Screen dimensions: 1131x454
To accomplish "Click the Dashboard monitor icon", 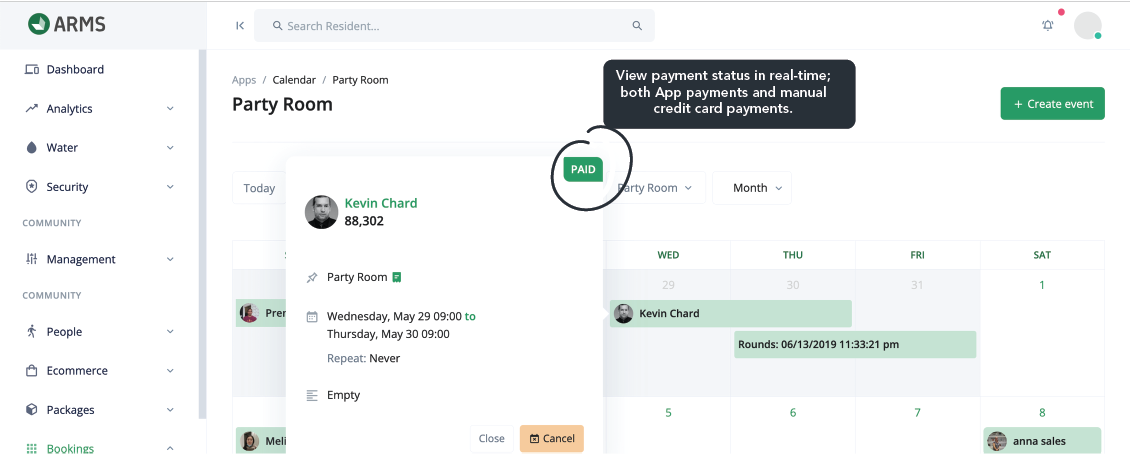I will (31, 69).
